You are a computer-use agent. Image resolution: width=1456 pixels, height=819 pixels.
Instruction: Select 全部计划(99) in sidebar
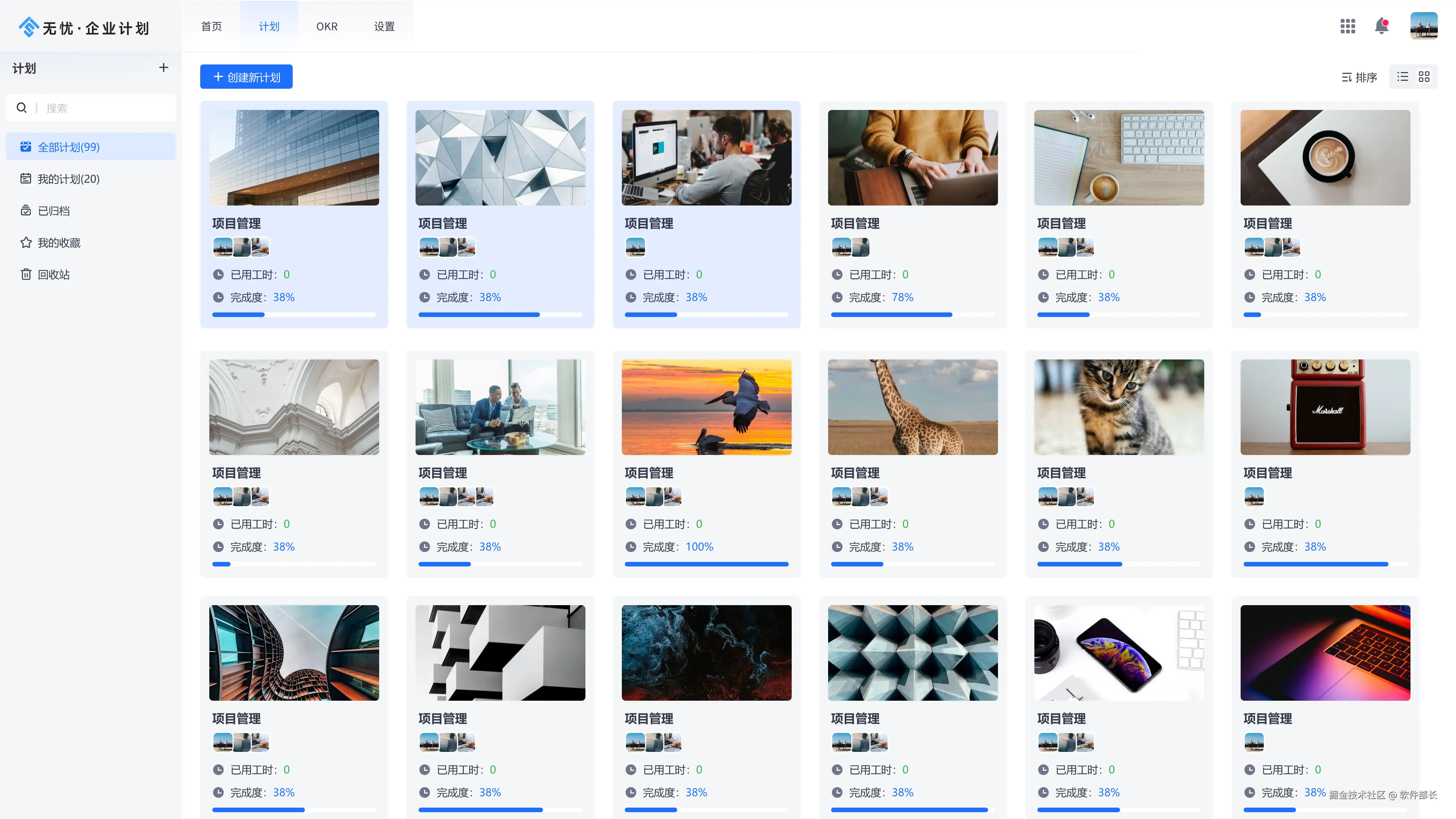(x=68, y=147)
